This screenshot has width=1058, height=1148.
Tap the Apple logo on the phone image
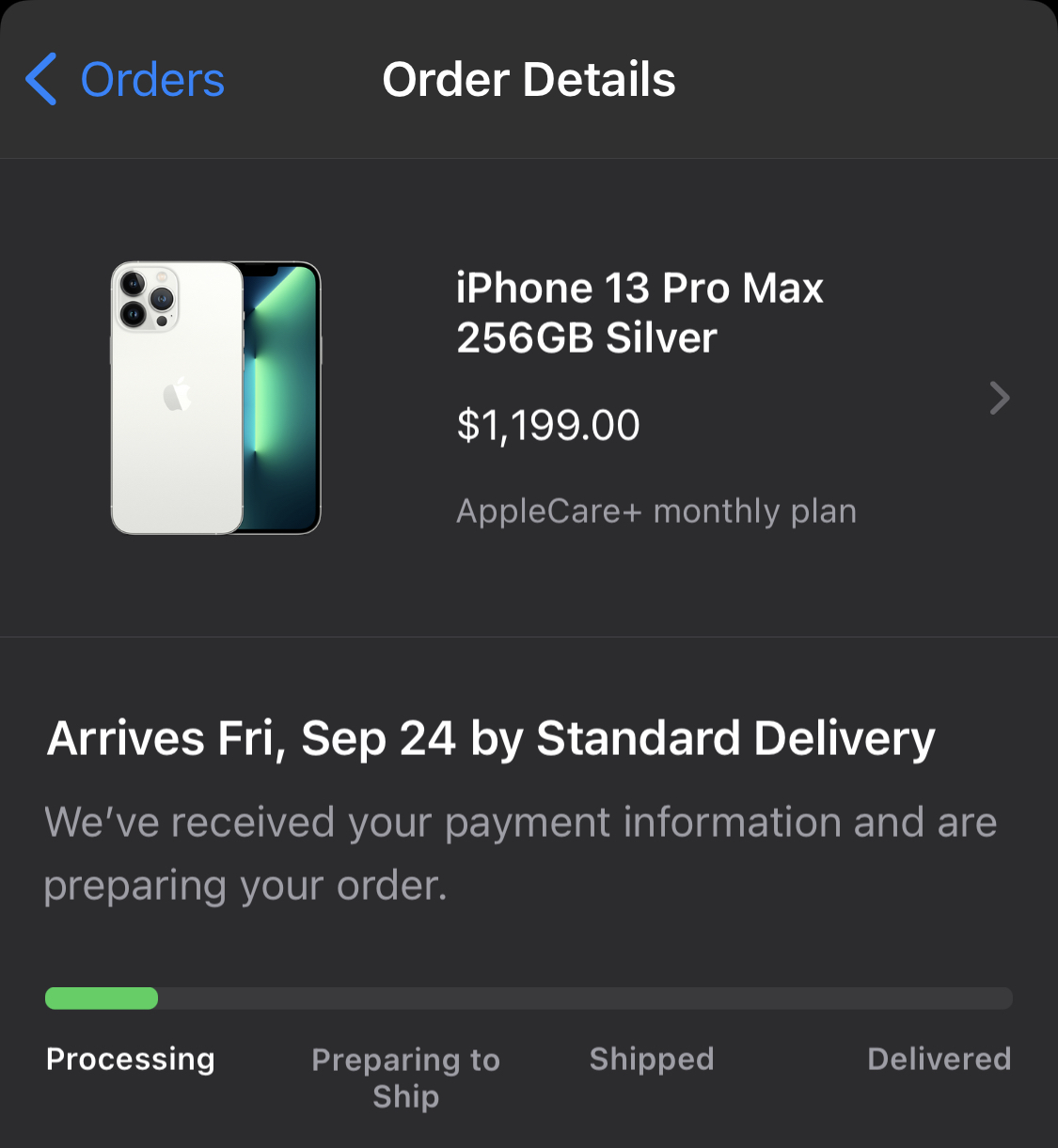(x=177, y=396)
